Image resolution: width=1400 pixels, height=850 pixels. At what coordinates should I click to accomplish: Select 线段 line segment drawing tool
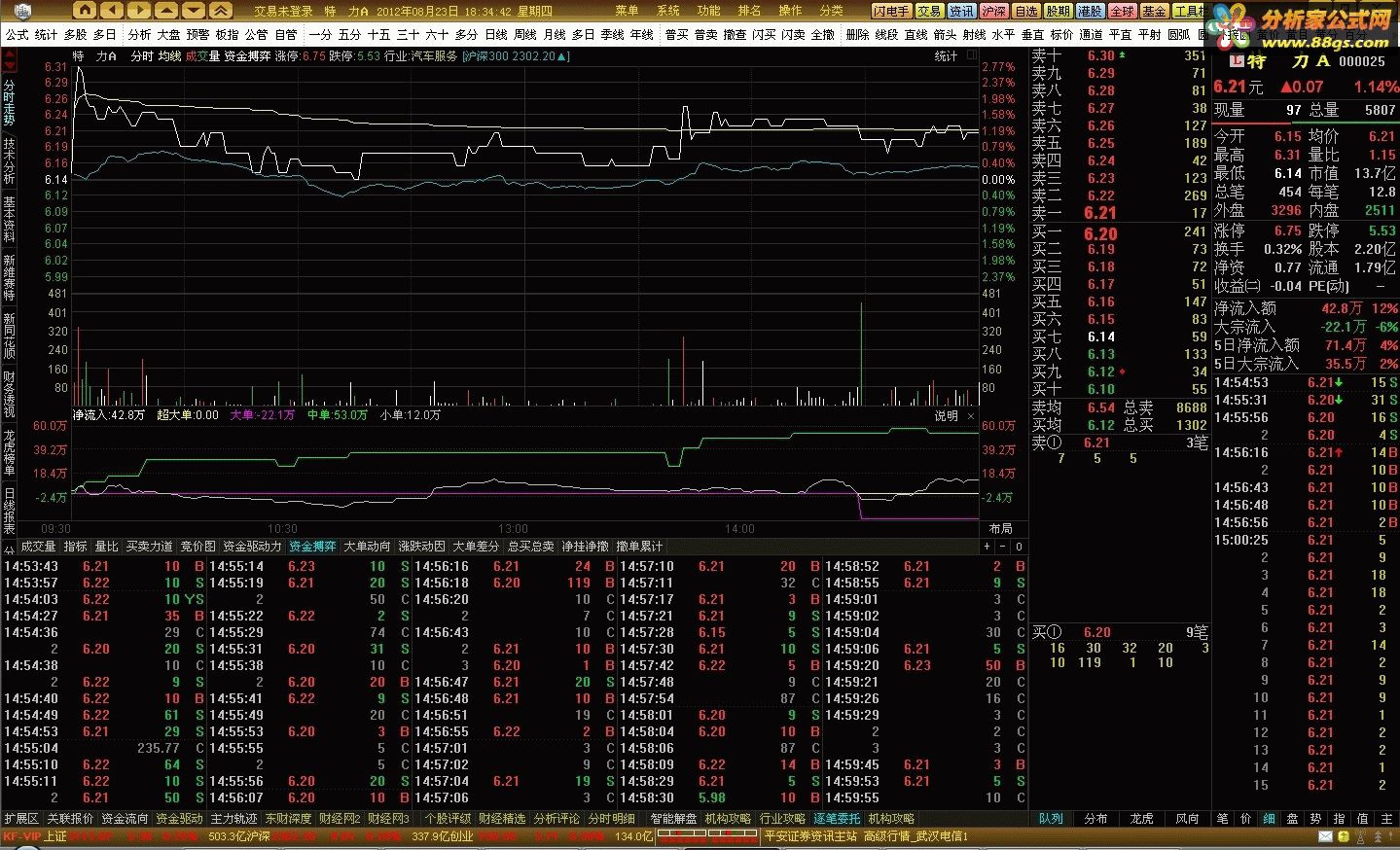click(x=886, y=34)
